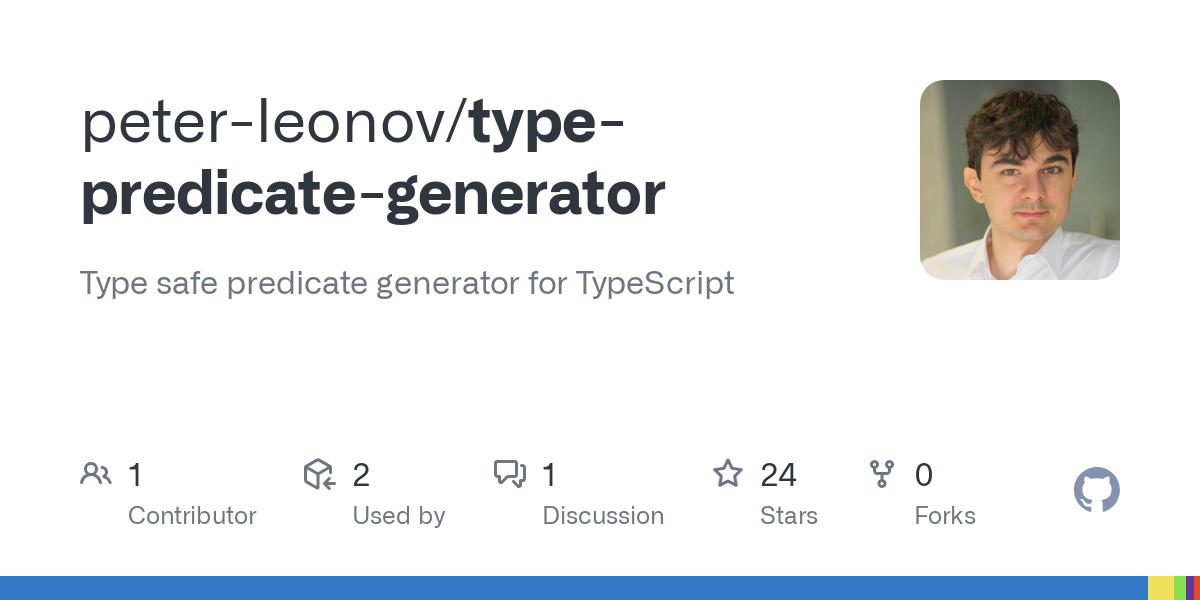Click the Contributor label
The height and width of the screenshot is (600, 1200).
tap(192, 516)
